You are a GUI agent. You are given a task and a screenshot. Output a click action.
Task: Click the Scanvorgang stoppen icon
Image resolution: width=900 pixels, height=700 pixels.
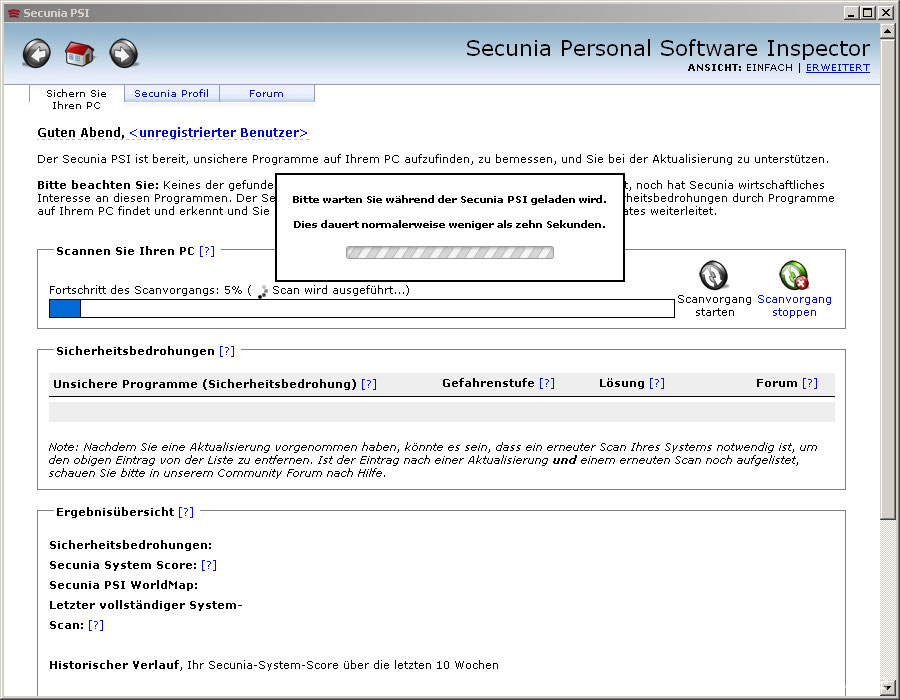tap(794, 275)
